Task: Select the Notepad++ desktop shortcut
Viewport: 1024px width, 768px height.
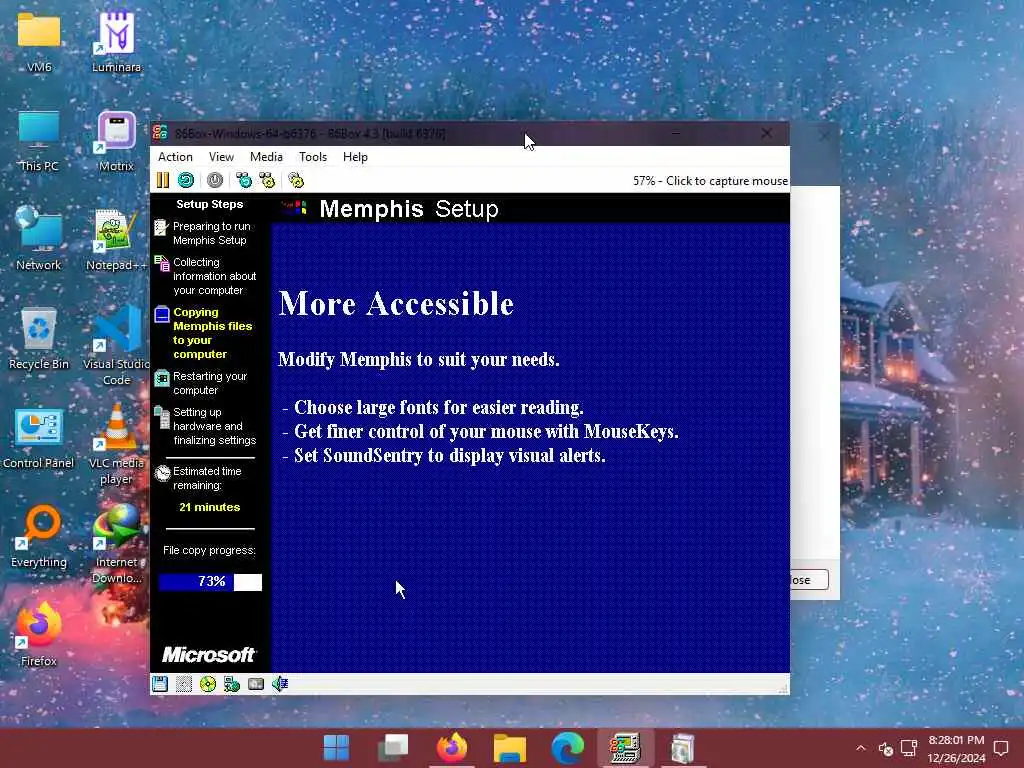Action: click(116, 240)
